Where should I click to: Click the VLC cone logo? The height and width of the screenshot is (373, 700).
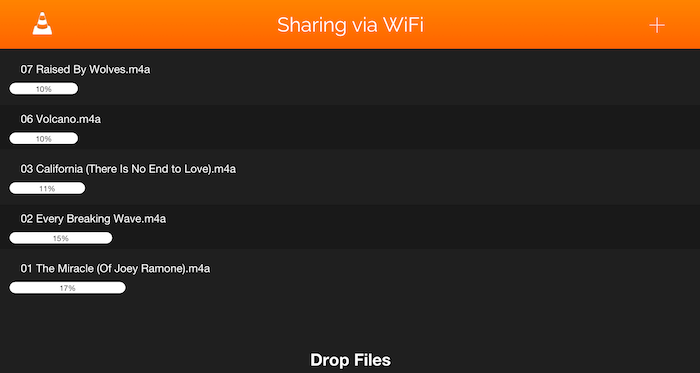pyautogui.click(x=42, y=24)
